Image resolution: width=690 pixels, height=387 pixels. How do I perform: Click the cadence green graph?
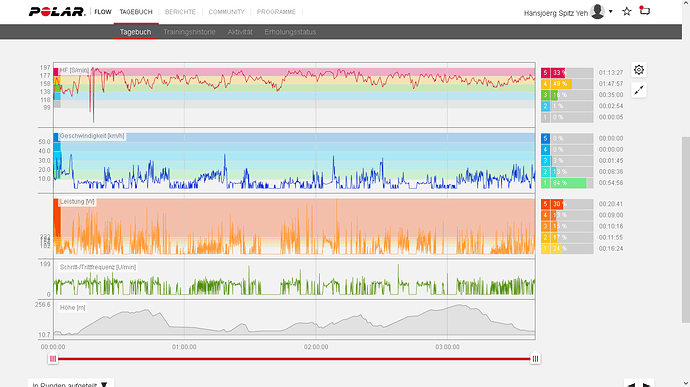(x=294, y=279)
